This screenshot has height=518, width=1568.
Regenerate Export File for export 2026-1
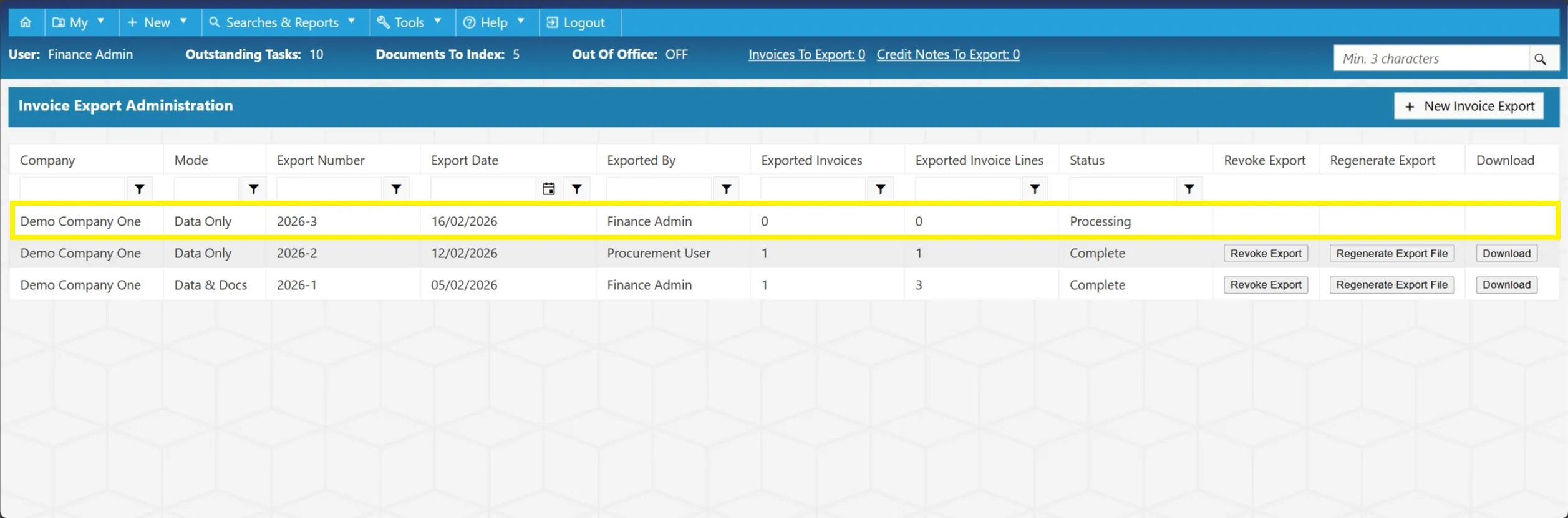(1391, 285)
